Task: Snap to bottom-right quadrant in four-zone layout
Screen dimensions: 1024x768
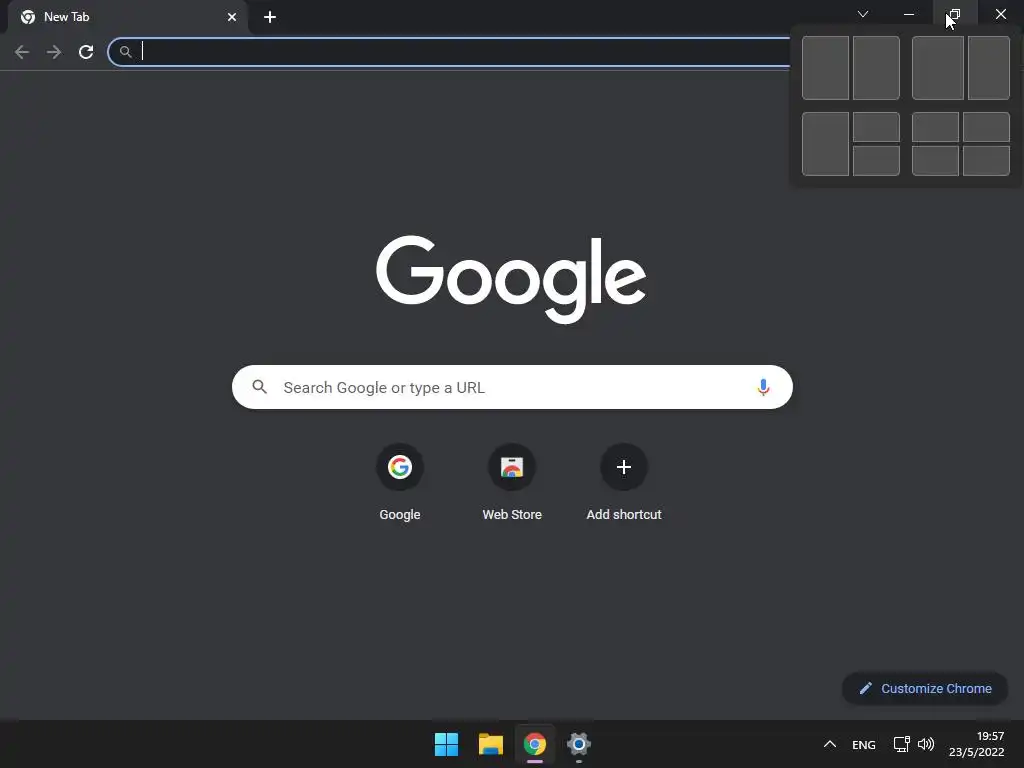Action: (986, 161)
